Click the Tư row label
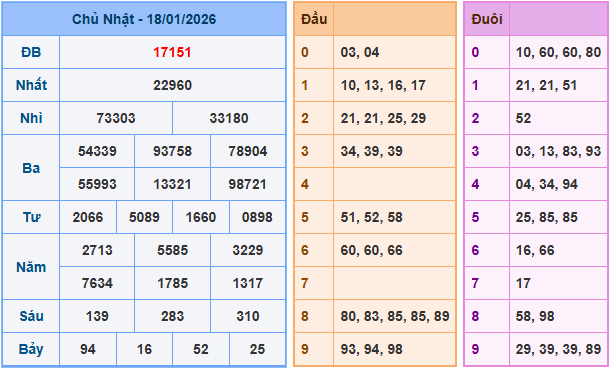This screenshot has height=368, width=611. [x=31, y=217]
